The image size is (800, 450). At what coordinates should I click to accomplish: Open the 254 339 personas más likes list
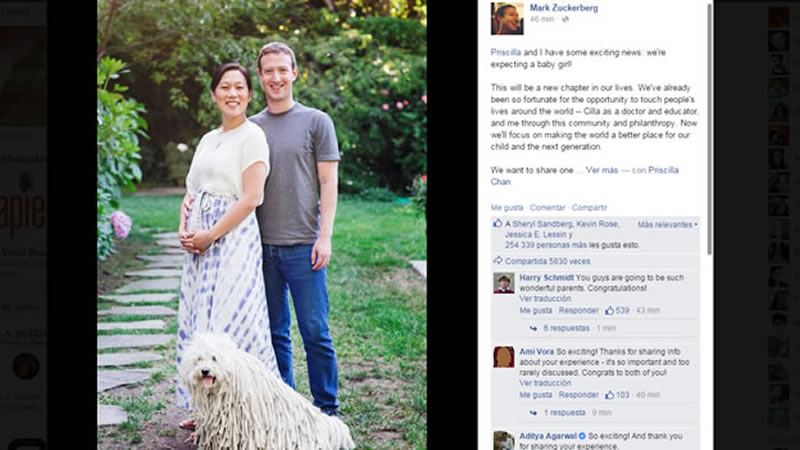point(546,245)
